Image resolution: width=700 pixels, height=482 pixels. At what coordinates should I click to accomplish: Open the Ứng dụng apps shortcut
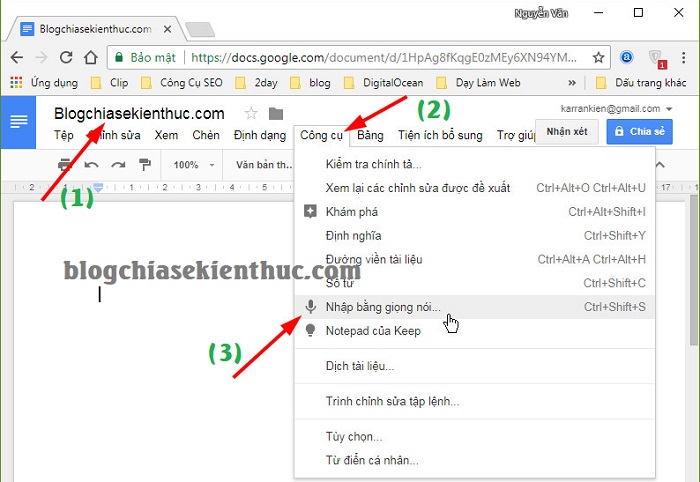(x=44, y=83)
